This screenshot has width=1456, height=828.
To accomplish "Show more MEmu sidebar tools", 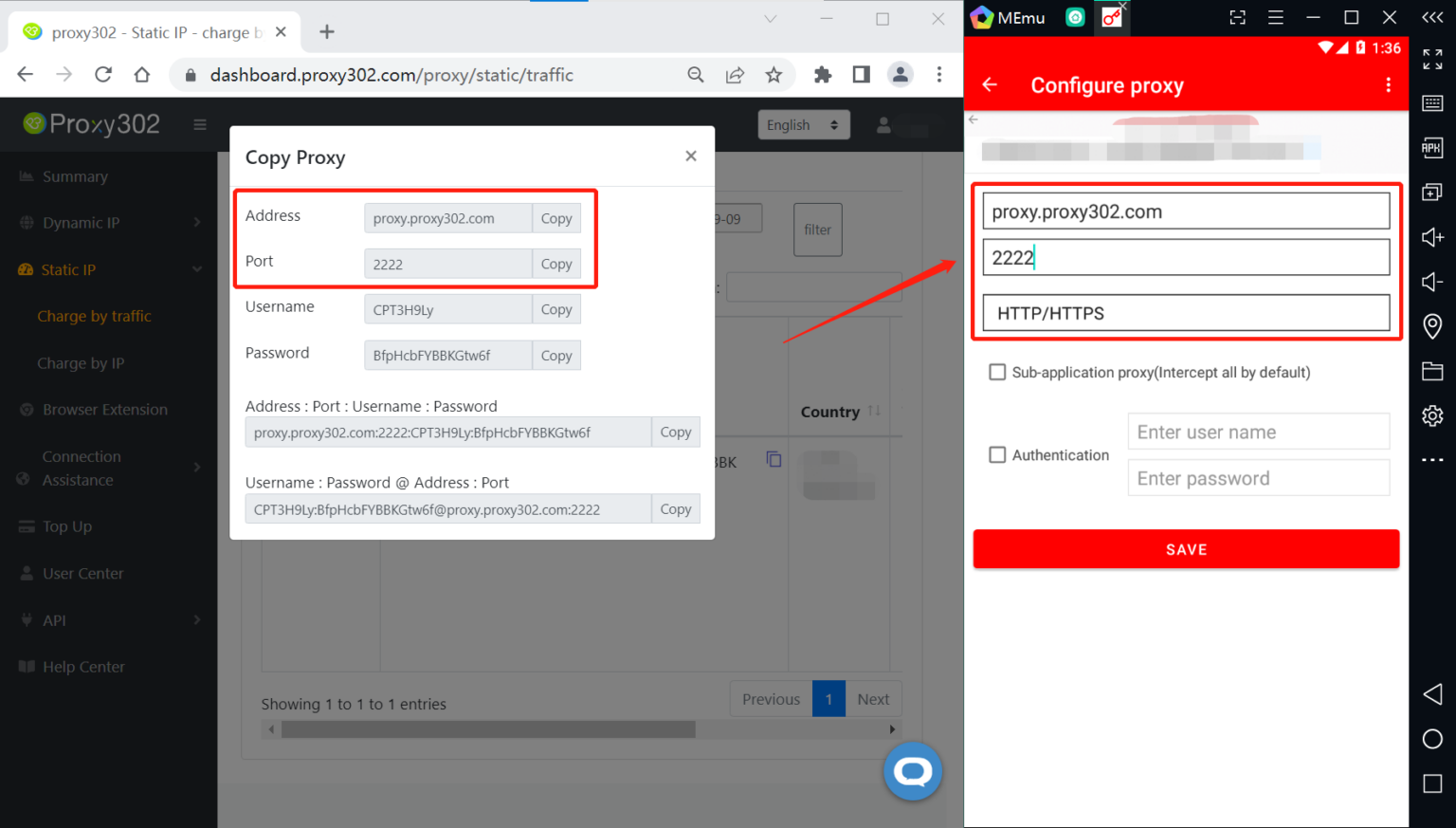I will pyautogui.click(x=1432, y=460).
